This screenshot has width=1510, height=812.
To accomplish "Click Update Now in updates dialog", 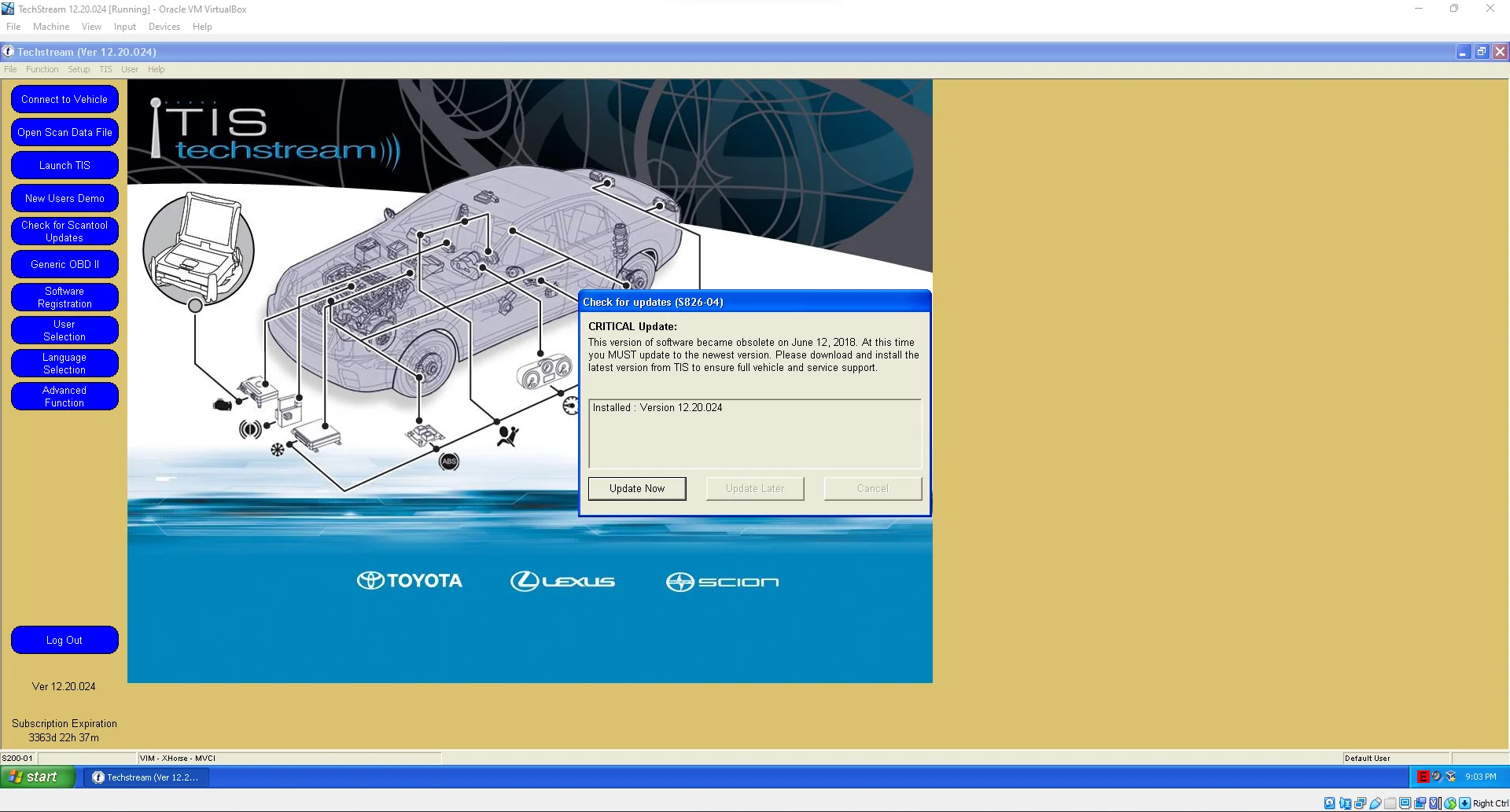I will coord(637,488).
